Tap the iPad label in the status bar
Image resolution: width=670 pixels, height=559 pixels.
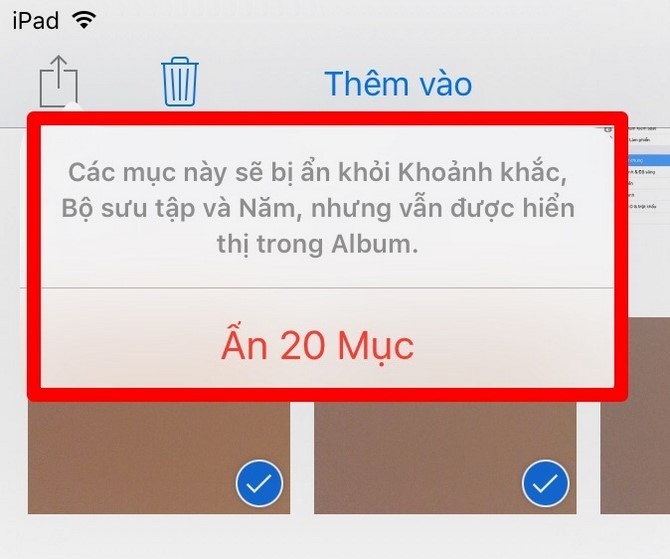(35, 21)
